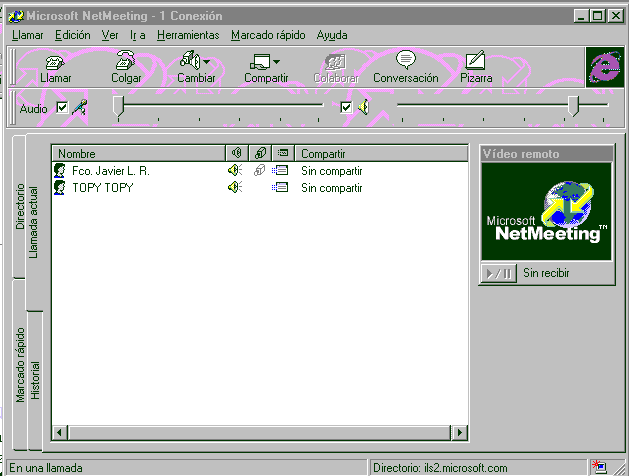Click speaker icon in Fco. Javier row
This screenshot has width=629, height=476.
[235, 170]
